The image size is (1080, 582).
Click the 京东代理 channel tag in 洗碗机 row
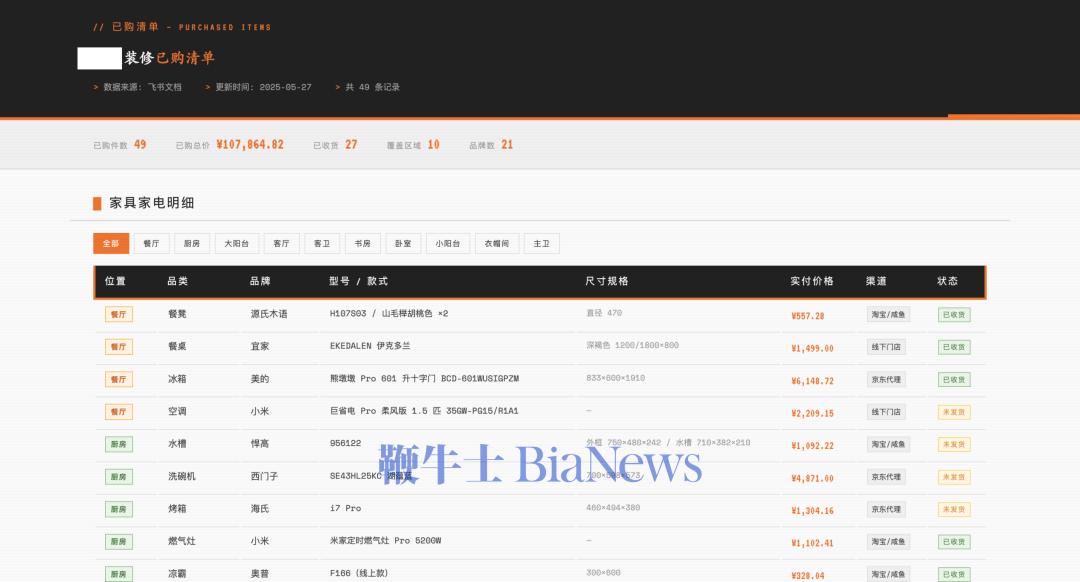(x=886, y=477)
